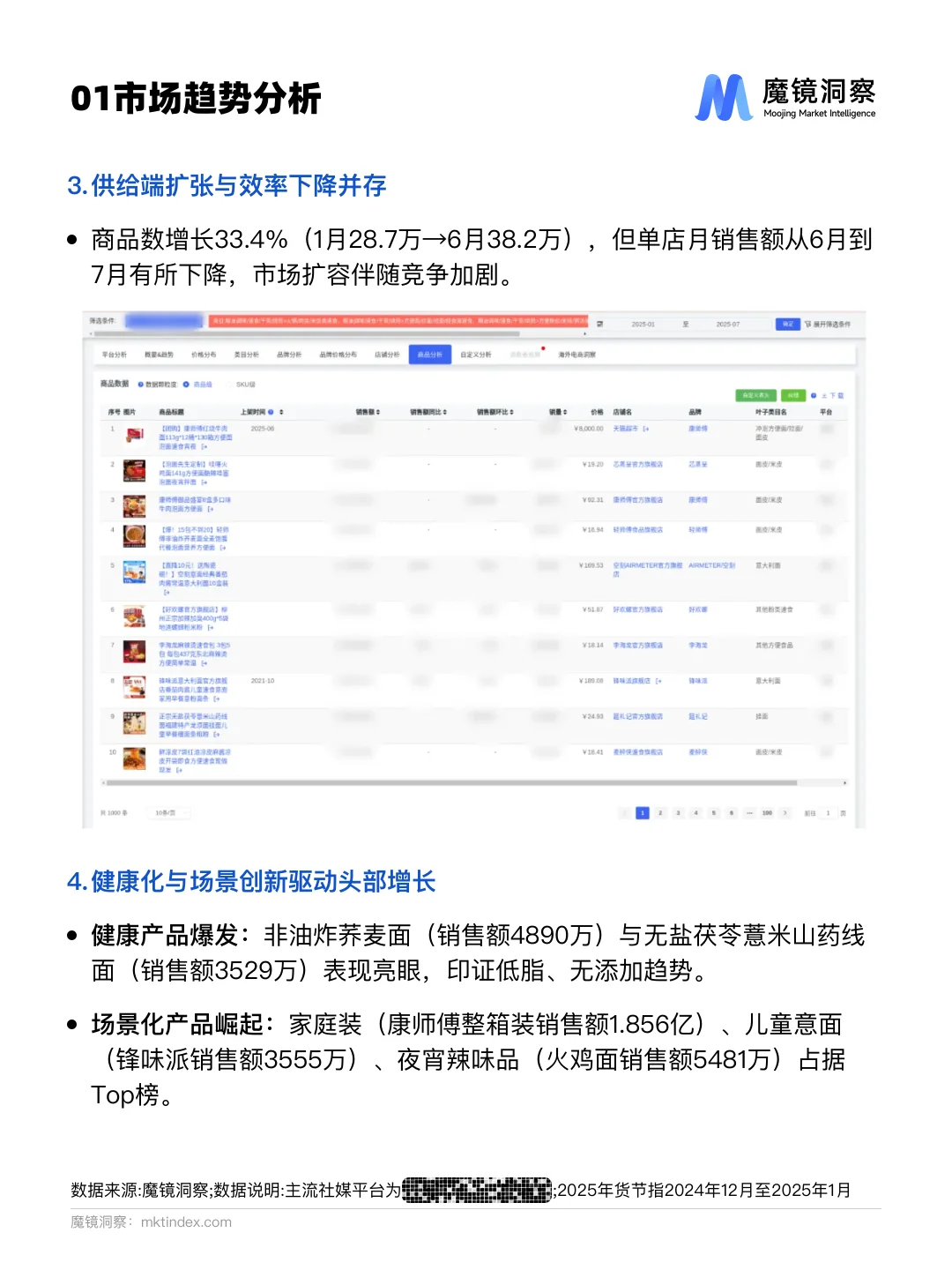Sort by the 销量 column arrows

(x=565, y=412)
